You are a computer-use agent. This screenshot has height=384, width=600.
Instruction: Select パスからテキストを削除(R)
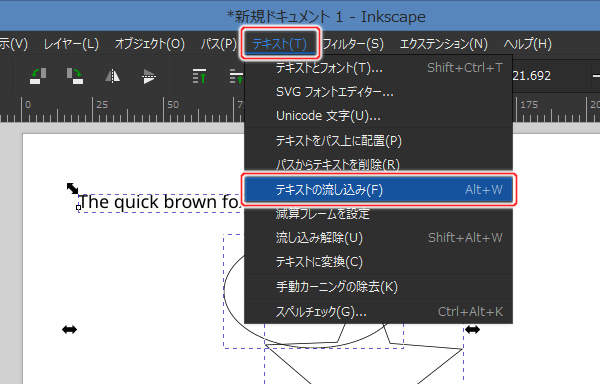pyautogui.click(x=378, y=164)
